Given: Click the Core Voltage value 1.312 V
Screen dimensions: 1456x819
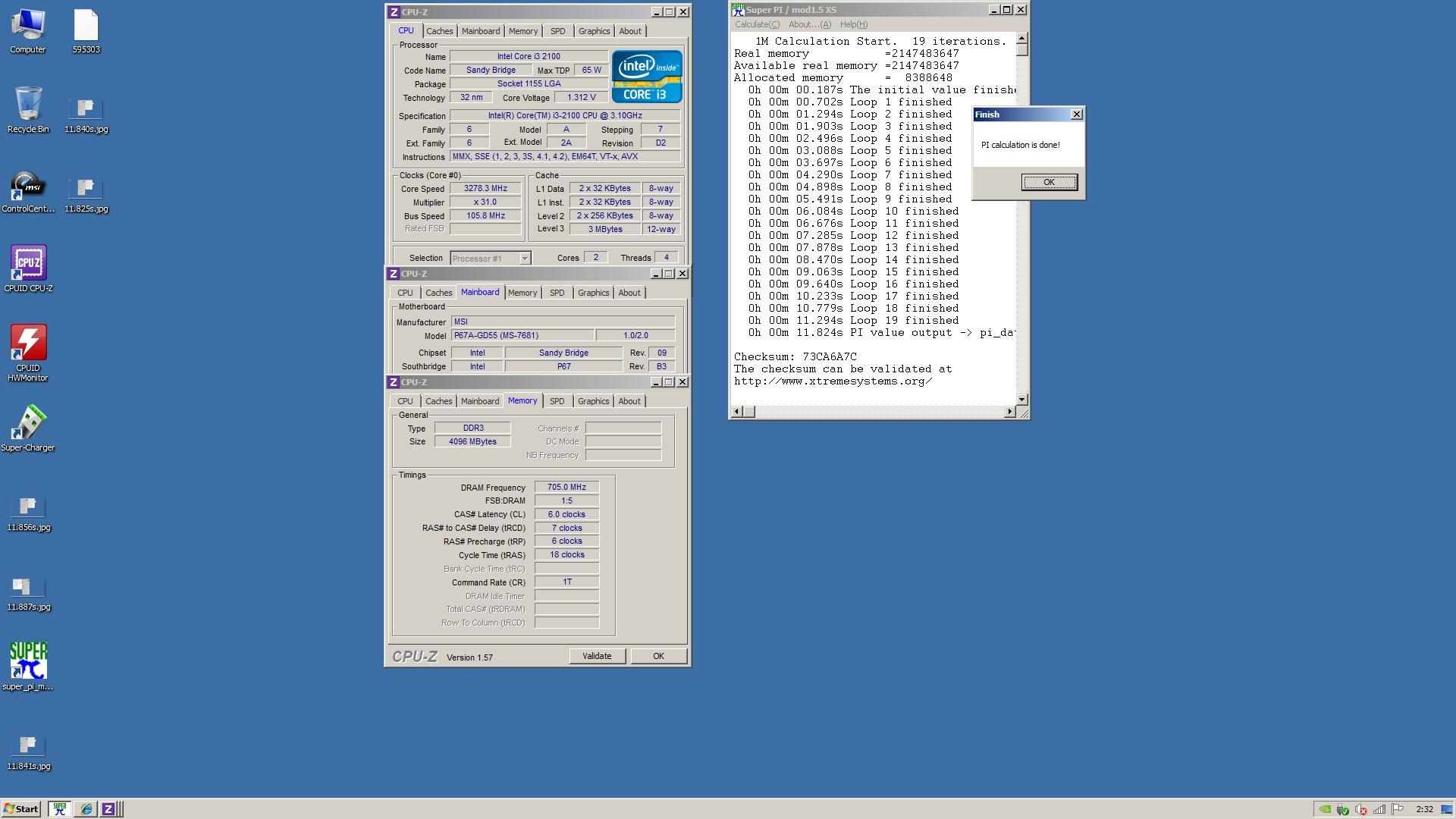Looking at the screenshot, I should (580, 98).
